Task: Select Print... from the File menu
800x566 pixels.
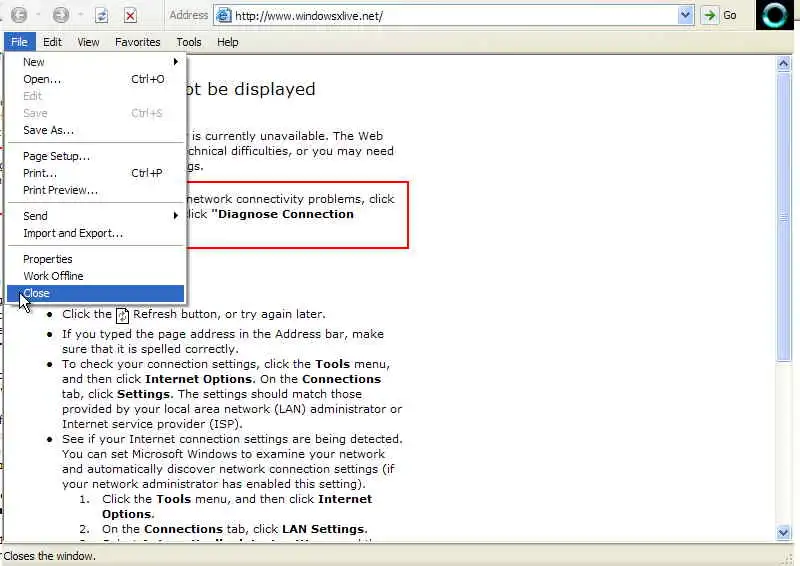Action: [95, 173]
